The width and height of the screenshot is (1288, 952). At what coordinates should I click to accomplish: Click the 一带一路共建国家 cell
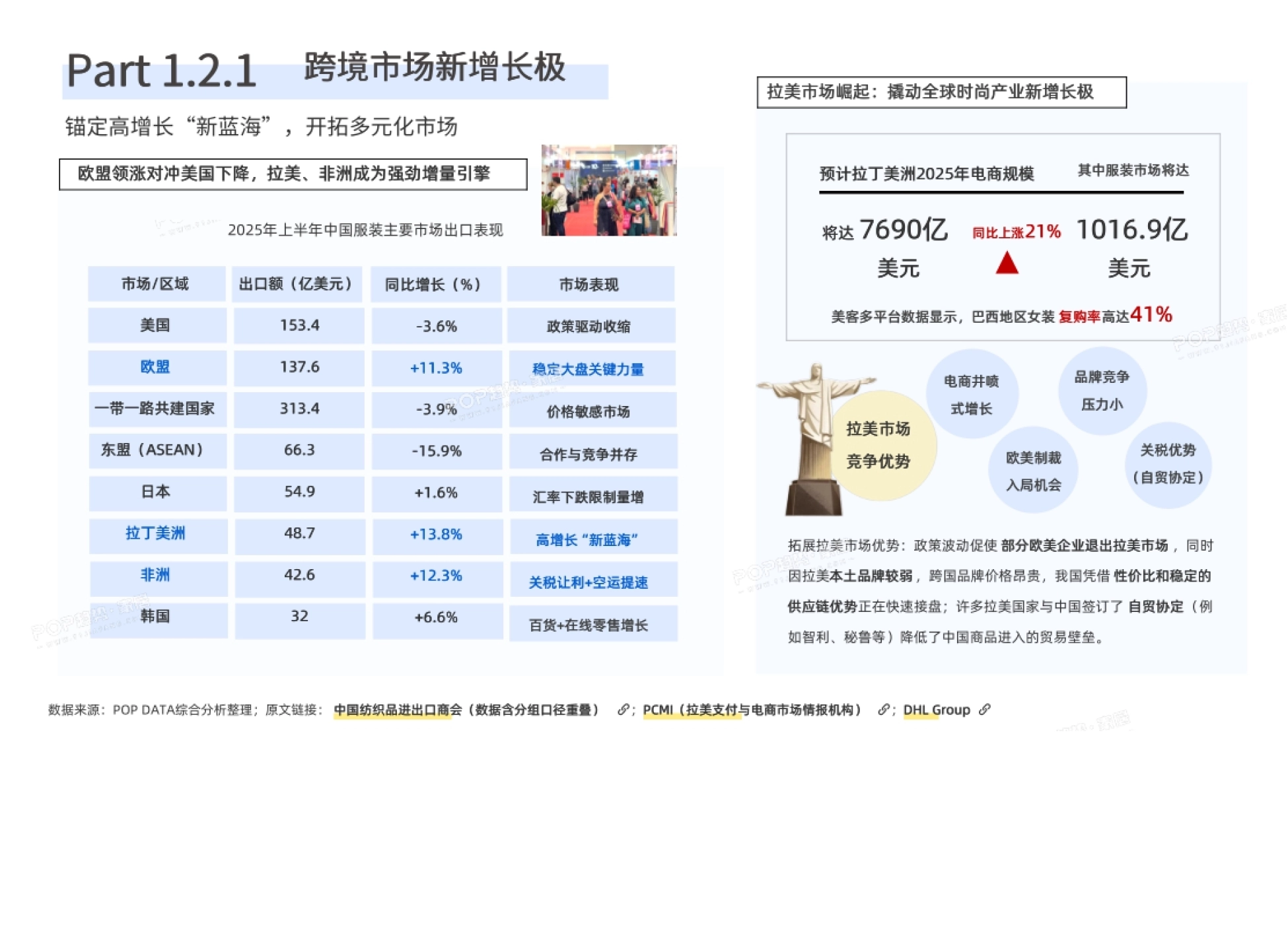(158, 409)
